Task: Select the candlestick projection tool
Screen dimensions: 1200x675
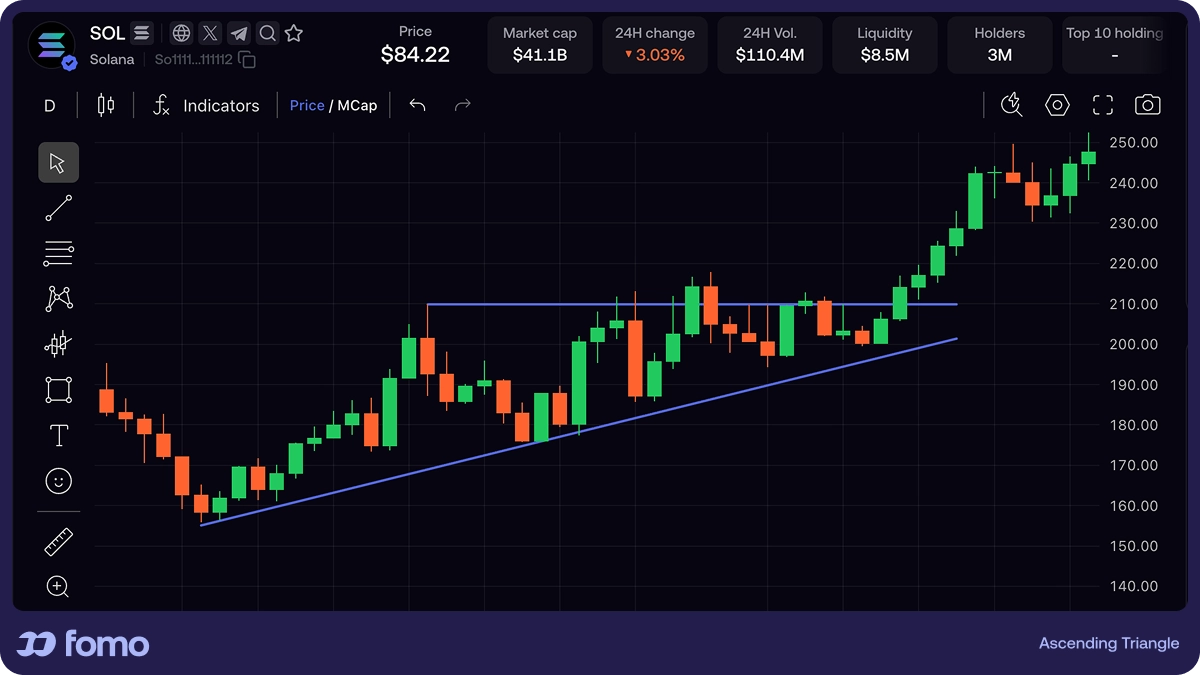Action: click(59, 344)
